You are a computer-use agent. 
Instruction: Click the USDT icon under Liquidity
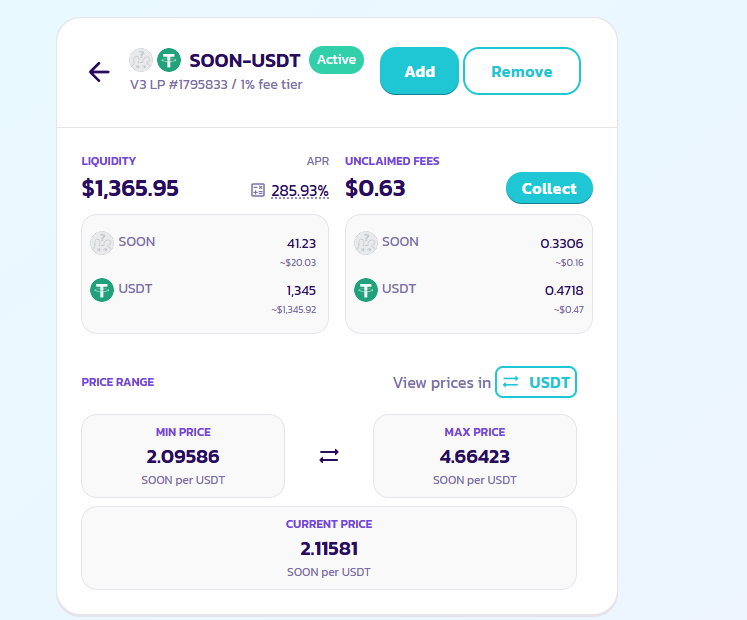coord(102,290)
